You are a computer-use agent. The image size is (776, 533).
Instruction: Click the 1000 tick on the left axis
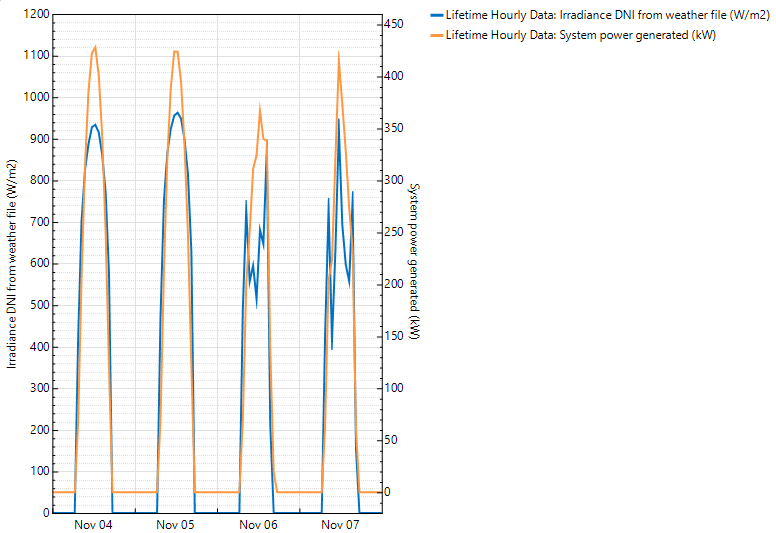(x=34, y=98)
